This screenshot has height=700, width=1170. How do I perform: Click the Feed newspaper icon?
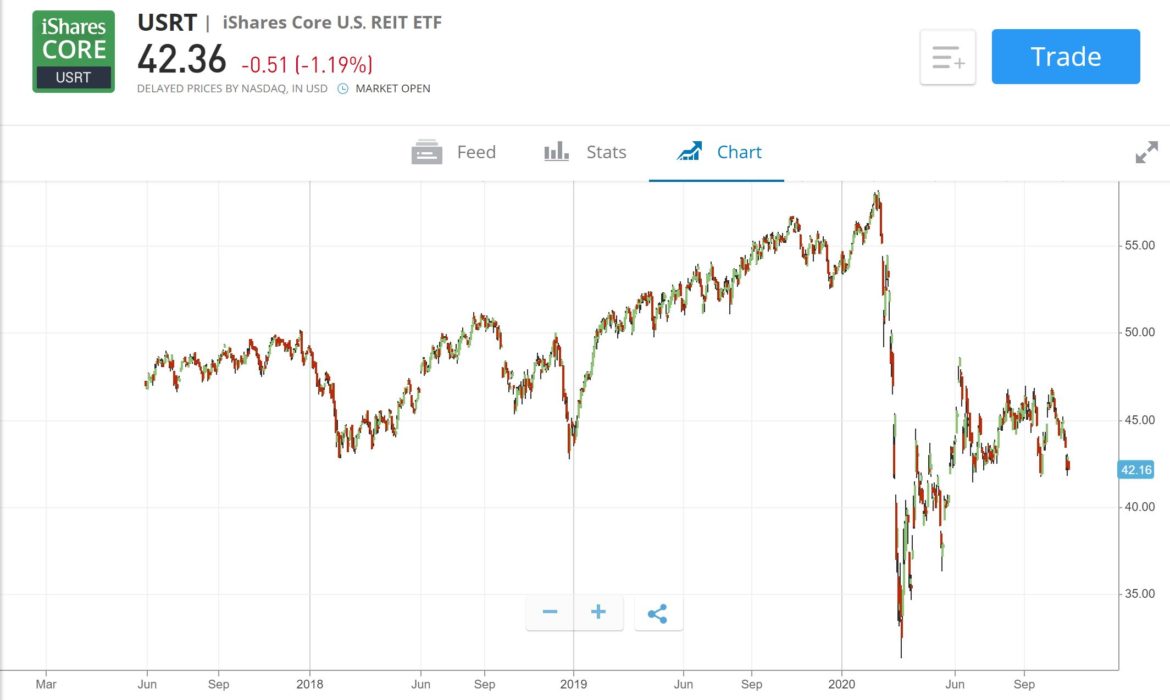point(427,152)
